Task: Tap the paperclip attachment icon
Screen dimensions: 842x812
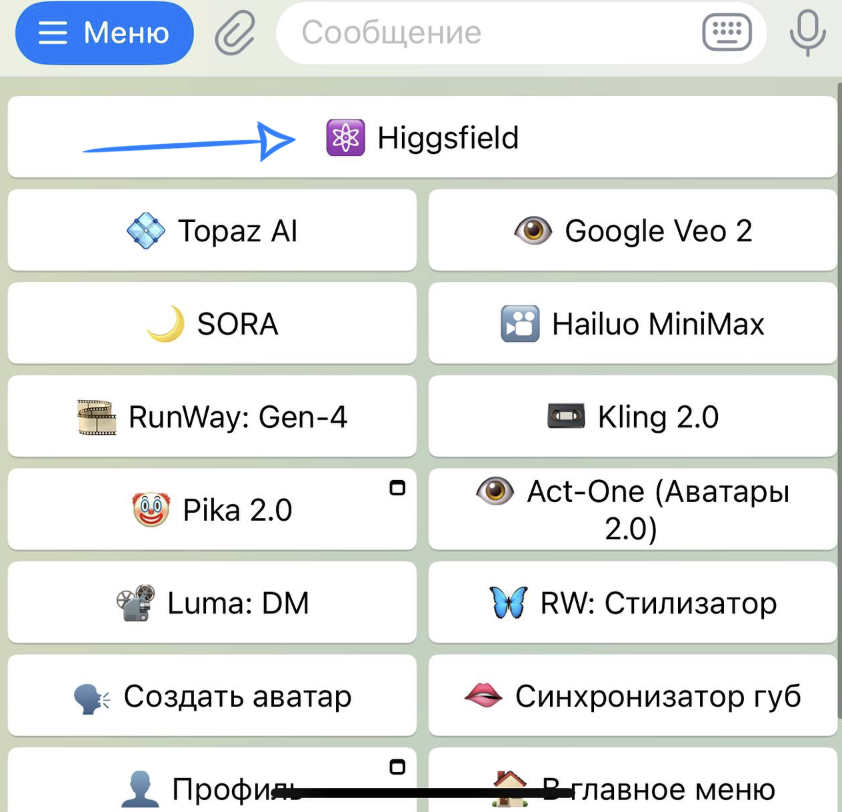Action: [x=235, y=33]
